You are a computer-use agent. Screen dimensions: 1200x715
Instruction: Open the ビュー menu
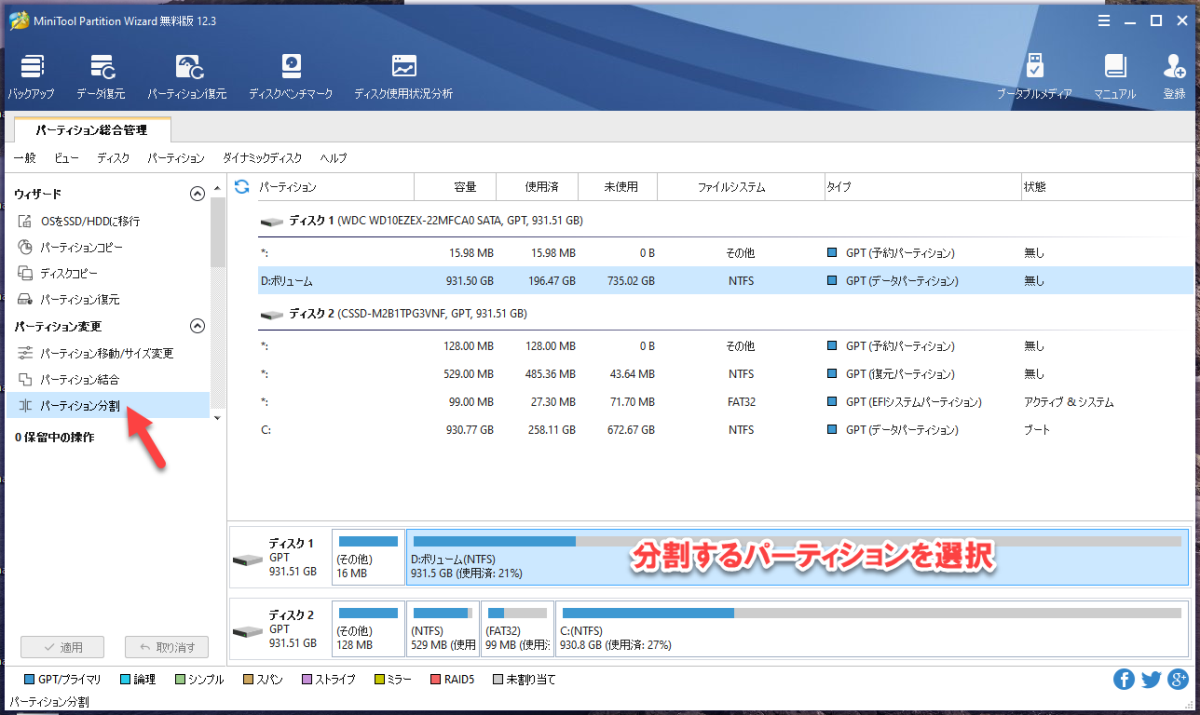(67, 158)
